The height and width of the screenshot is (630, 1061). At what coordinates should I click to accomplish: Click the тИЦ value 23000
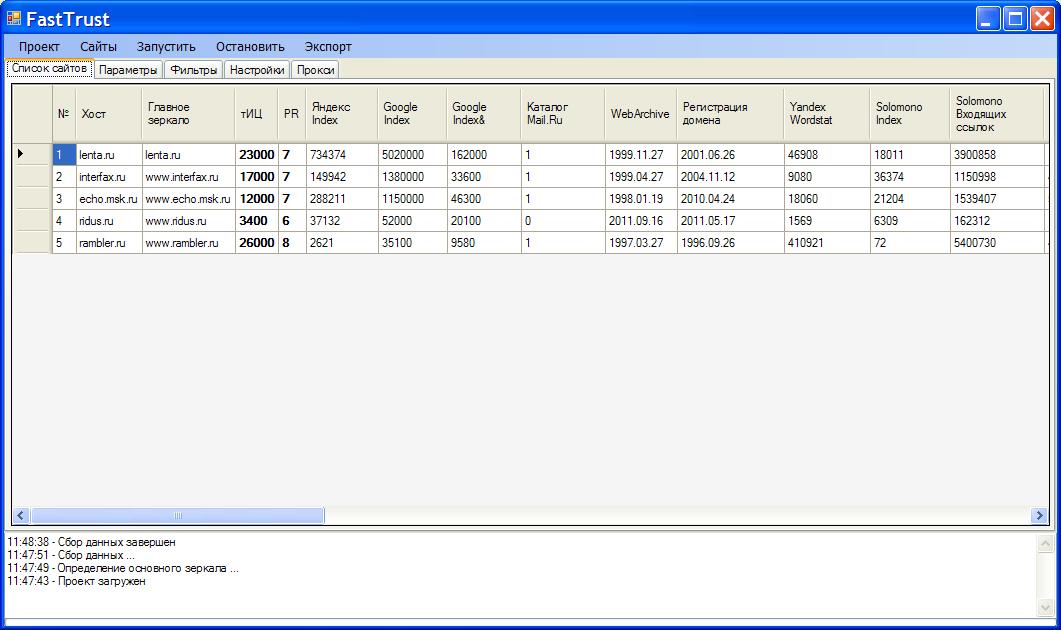[x=256, y=154]
